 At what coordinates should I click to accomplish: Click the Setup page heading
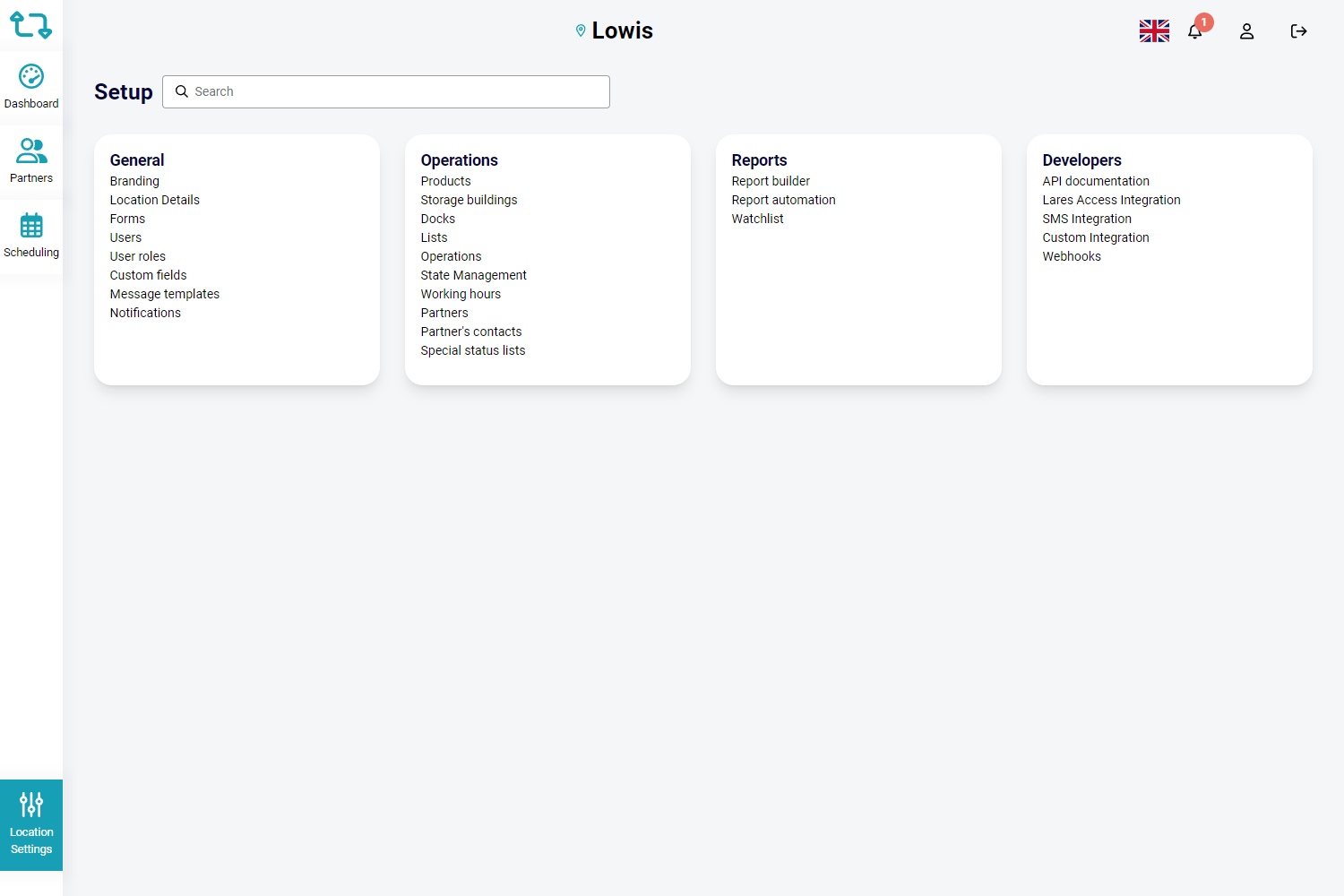point(124,92)
